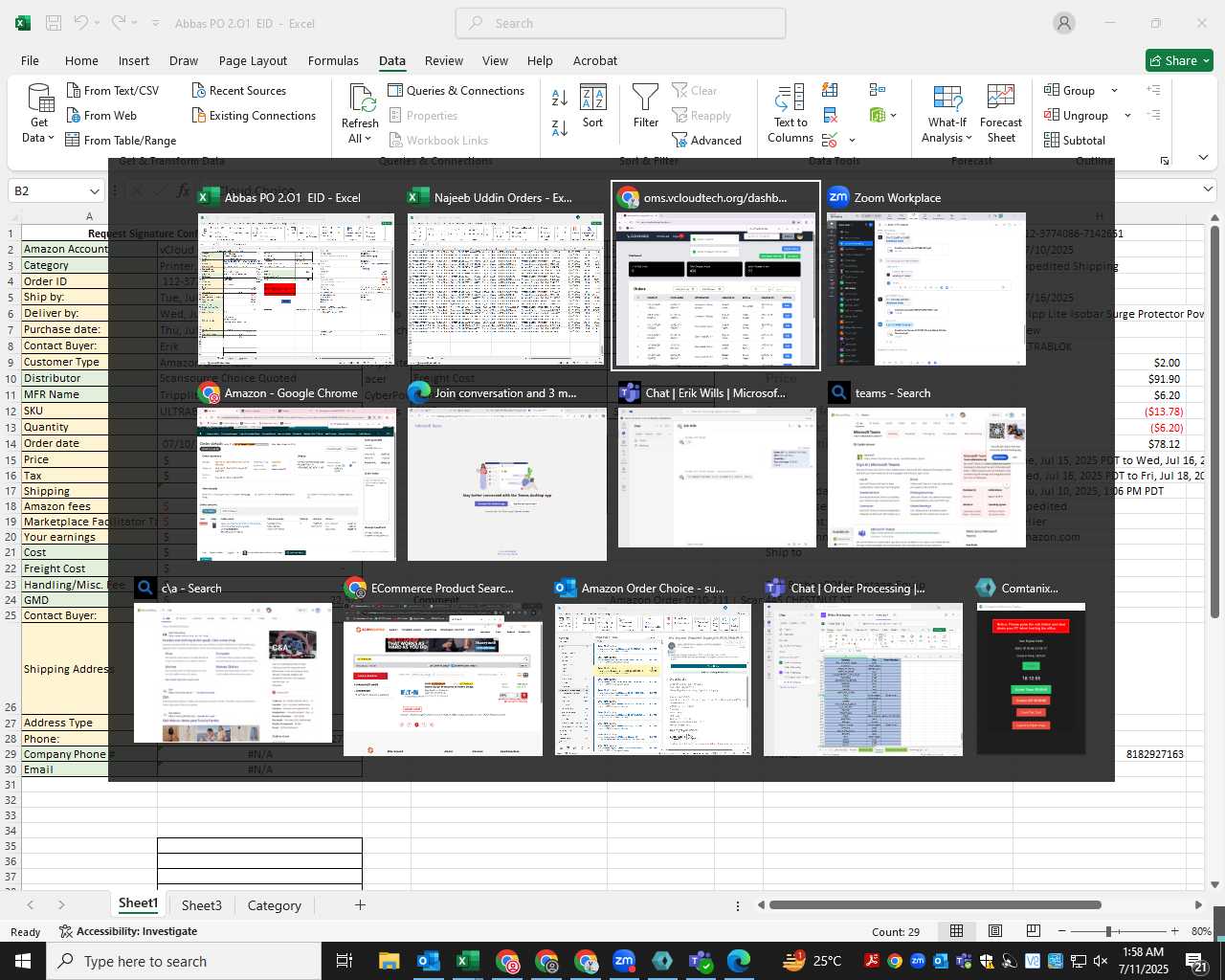Open the Sort dialog
The image size is (1225, 980).
pos(593,106)
